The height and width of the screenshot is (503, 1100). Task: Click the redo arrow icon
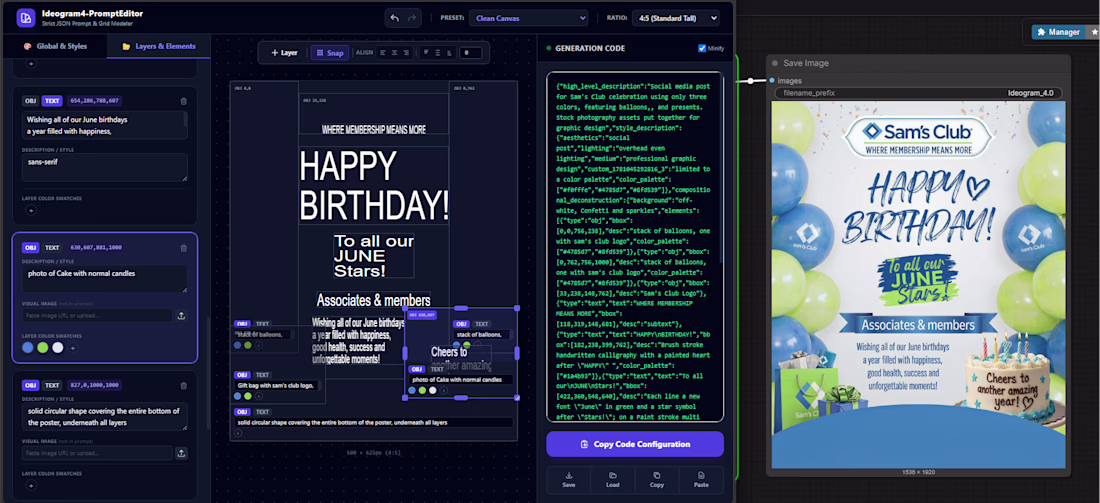[412, 18]
